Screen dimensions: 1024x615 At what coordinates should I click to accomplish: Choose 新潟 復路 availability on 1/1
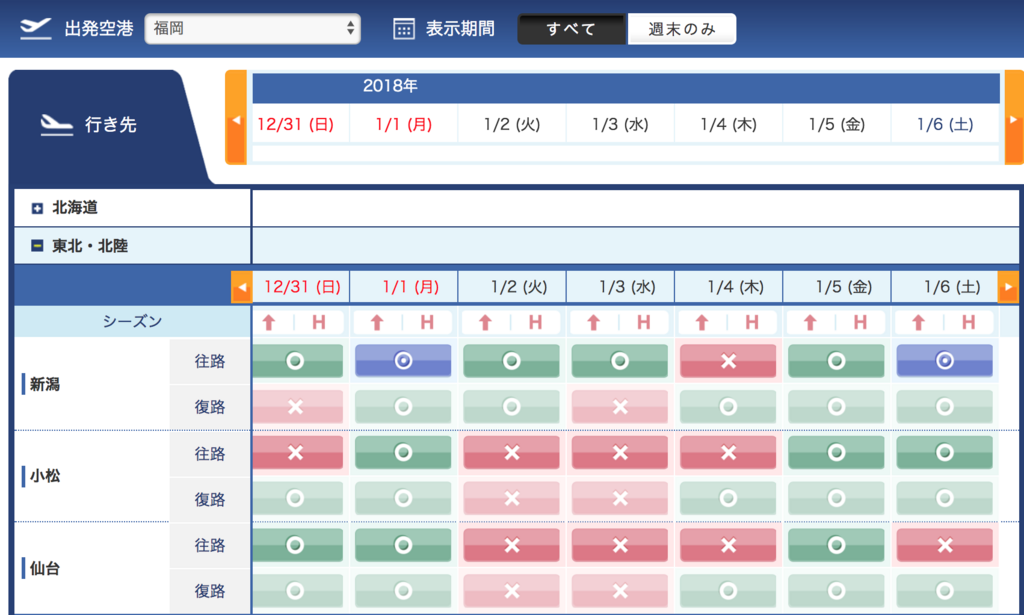tap(403, 407)
